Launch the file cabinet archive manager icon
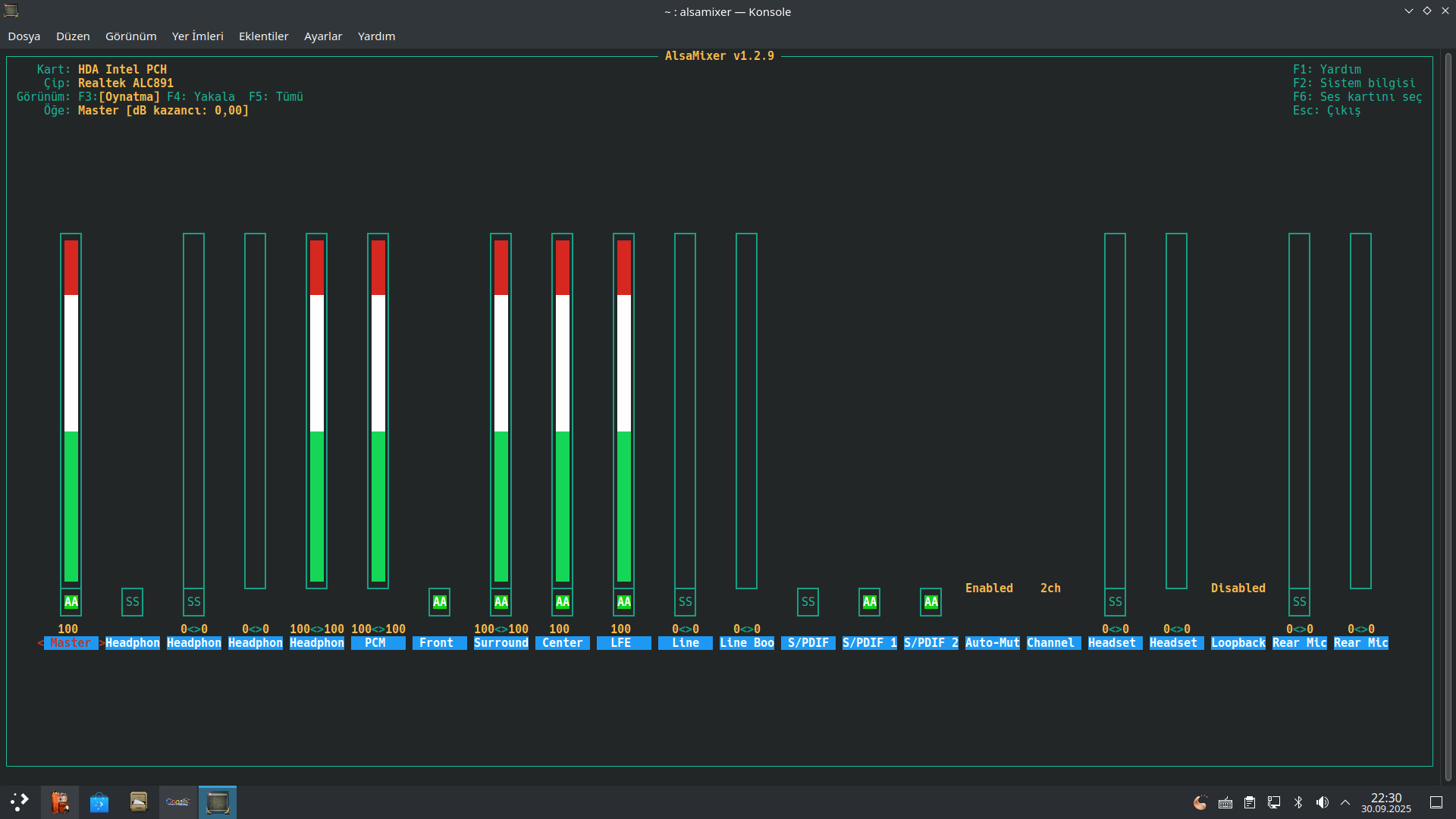The width and height of the screenshot is (1456, 819). [x=139, y=802]
